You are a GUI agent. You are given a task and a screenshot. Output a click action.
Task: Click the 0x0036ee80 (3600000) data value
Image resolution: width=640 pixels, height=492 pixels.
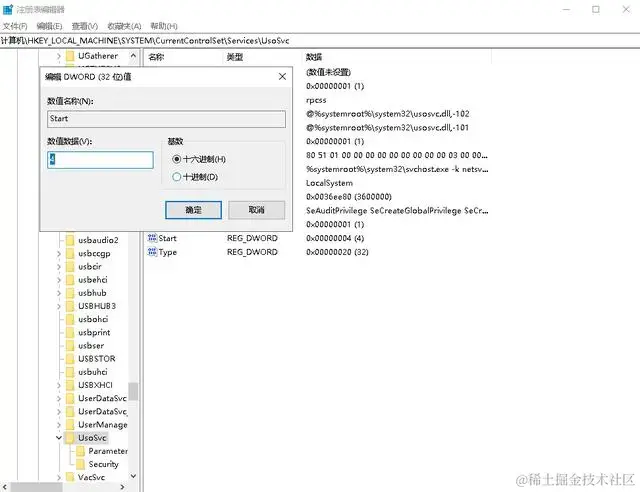(349, 197)
